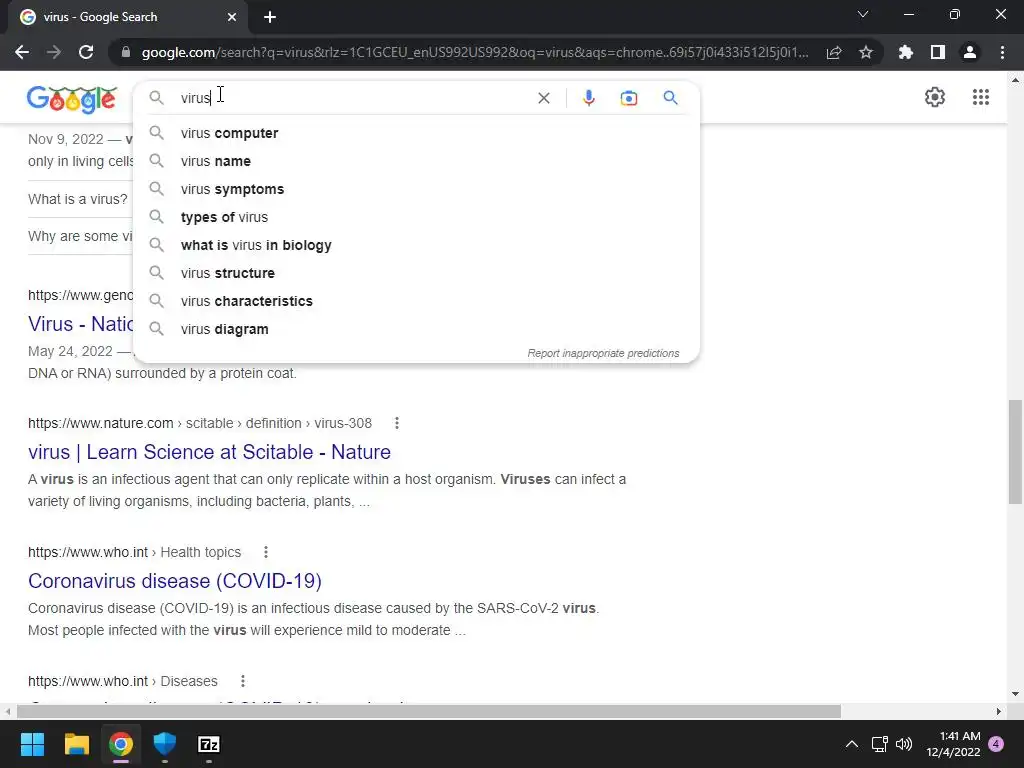
Task: Click Chrome icon in taskbar
Action: [121, 744]
